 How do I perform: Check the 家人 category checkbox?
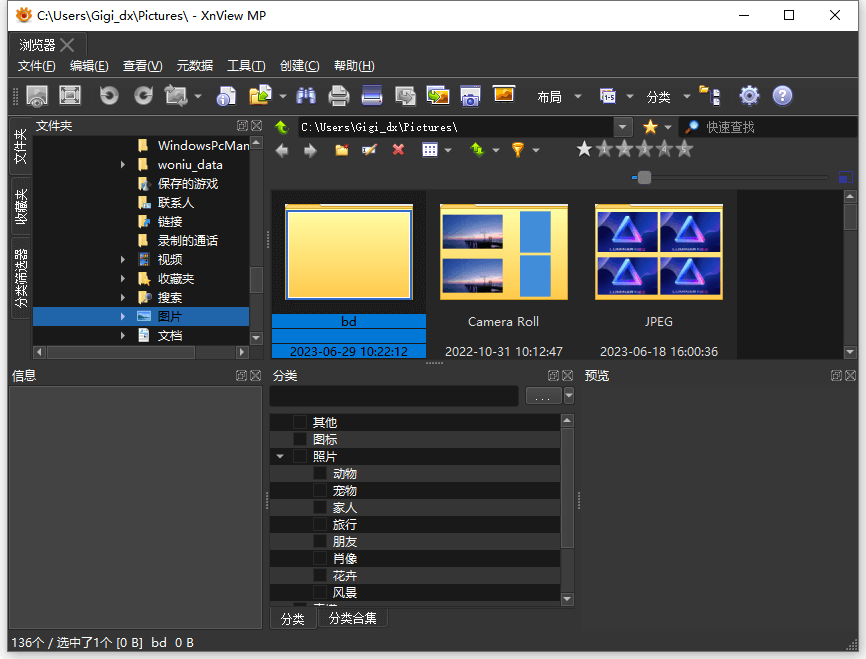pos(320,507)
